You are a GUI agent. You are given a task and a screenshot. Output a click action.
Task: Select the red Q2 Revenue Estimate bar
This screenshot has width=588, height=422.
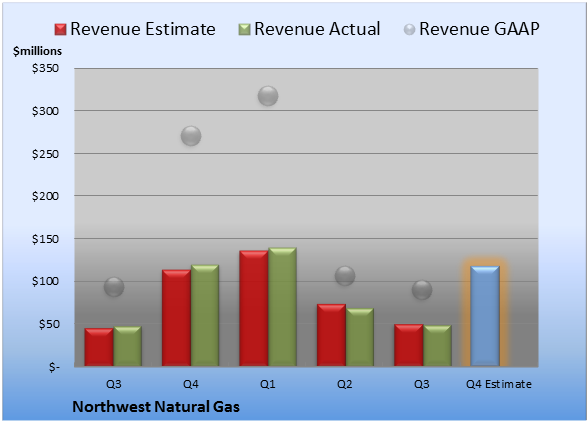tap(332, 335)
